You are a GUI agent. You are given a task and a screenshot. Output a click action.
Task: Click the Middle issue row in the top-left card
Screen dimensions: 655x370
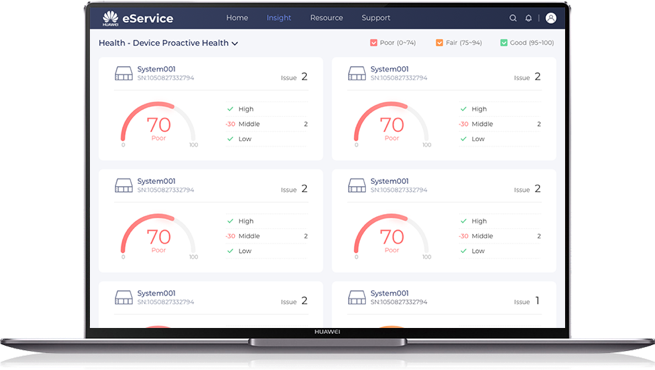point(267,124)
